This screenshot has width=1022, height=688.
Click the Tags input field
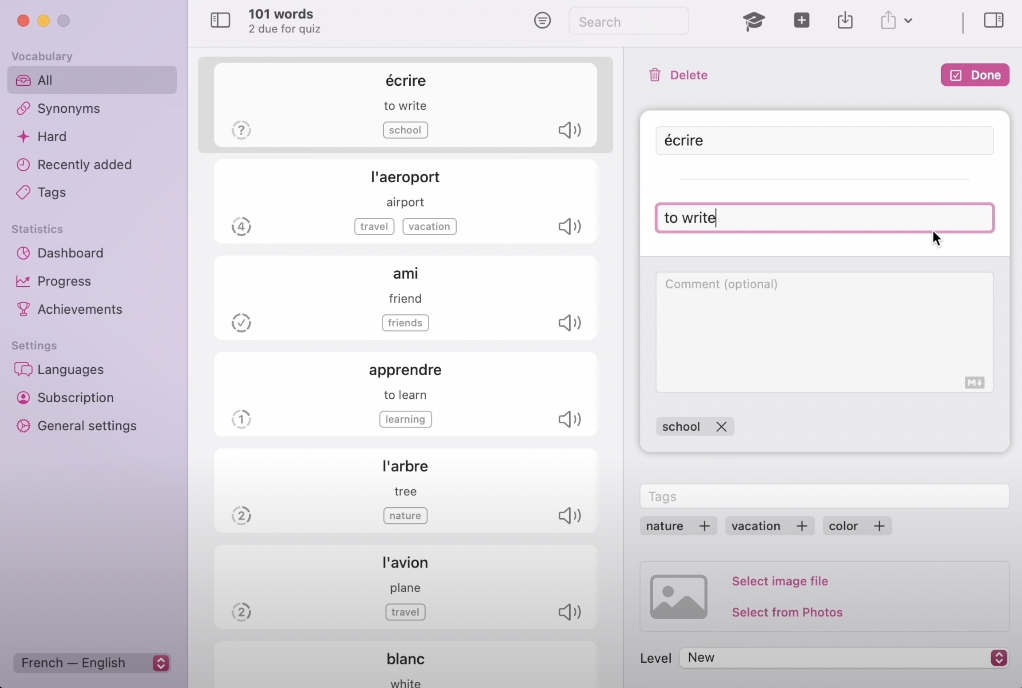coord(824,496)
